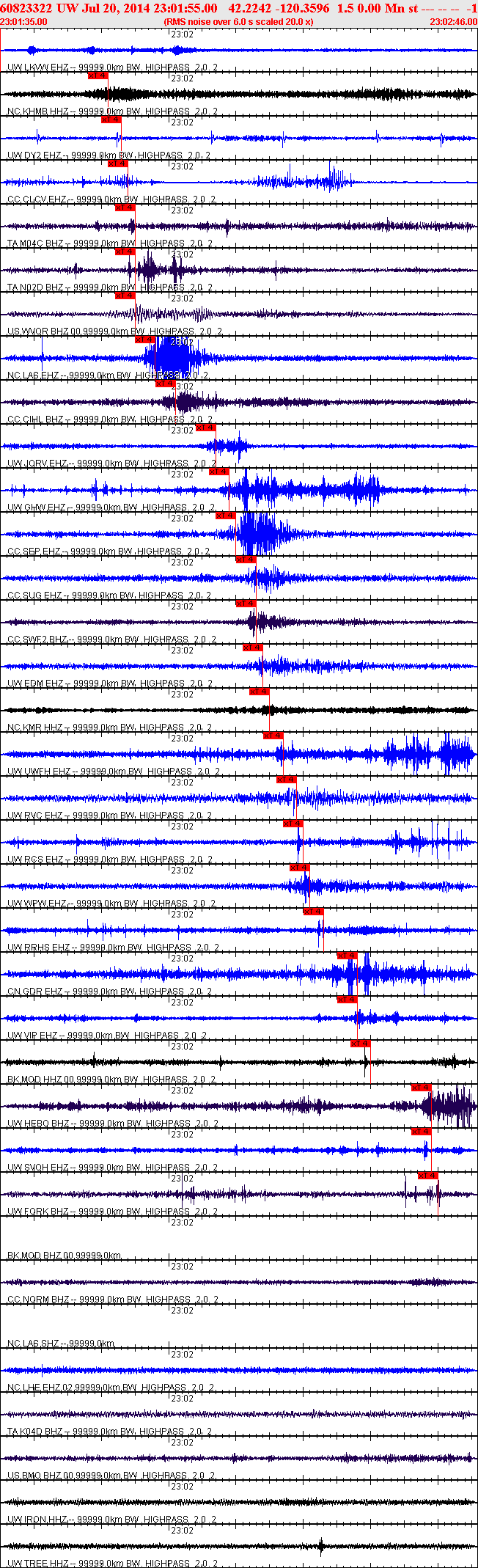The image size is (478, 1568).
Task: Click the red pick flag on CN GDR trace
Action: [348, 955]
